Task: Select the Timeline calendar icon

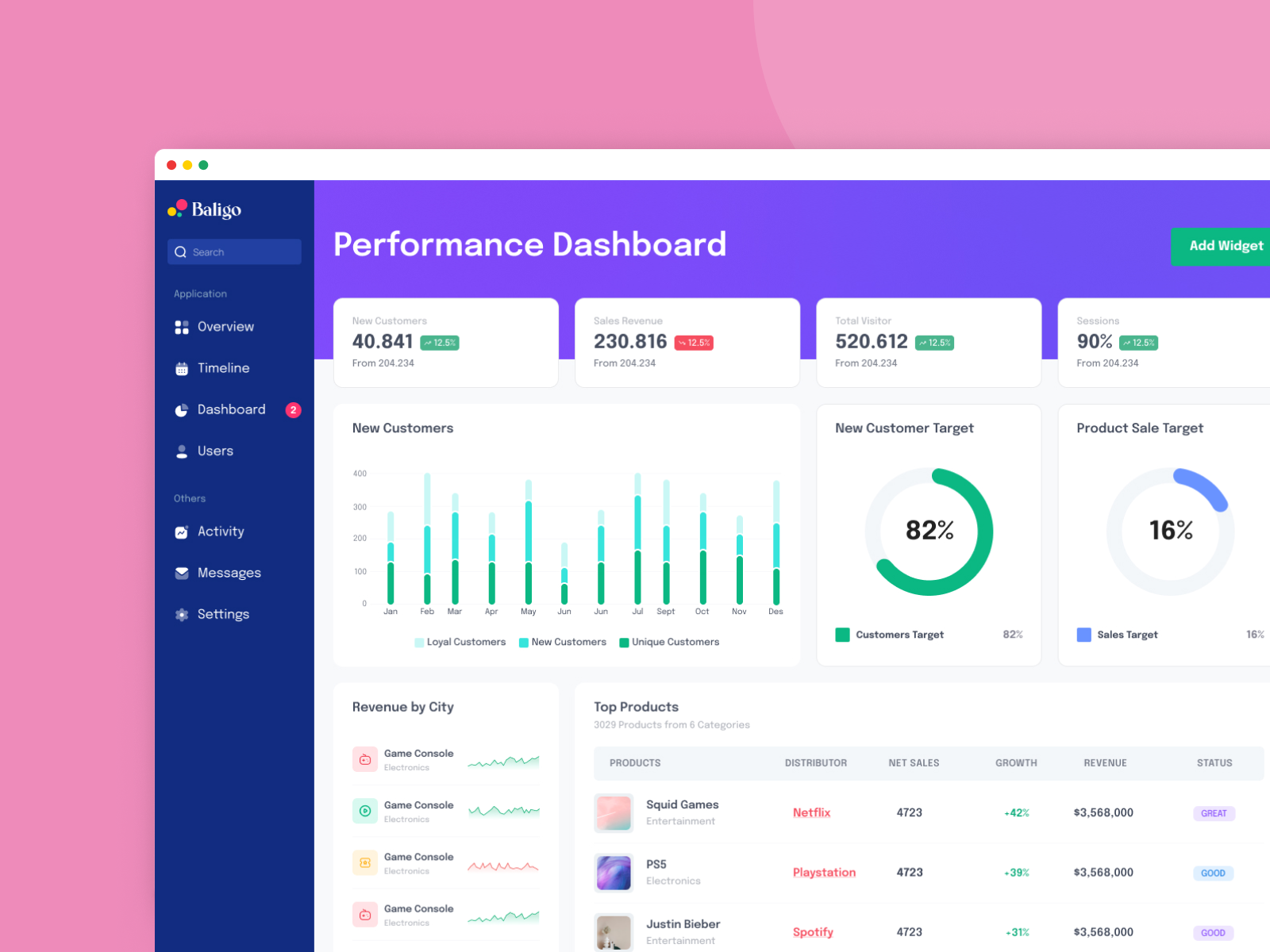Action: click(x=181, y=367)
